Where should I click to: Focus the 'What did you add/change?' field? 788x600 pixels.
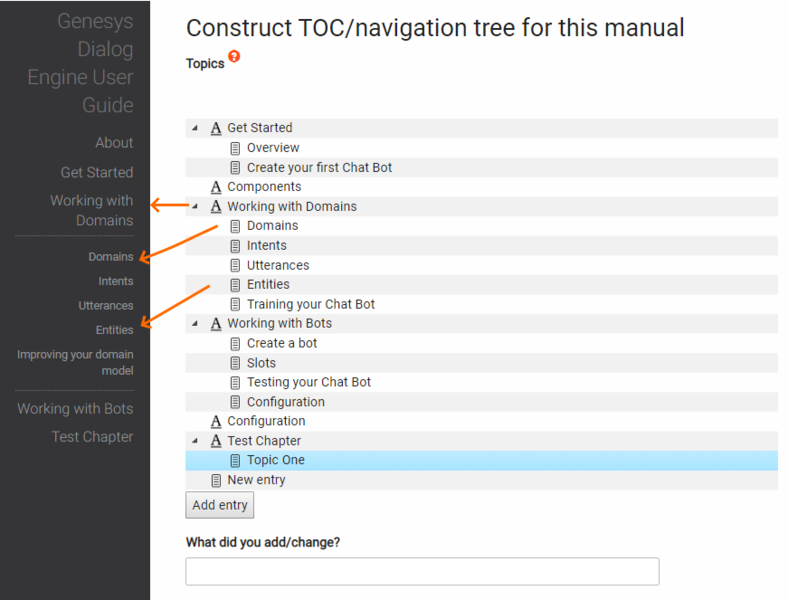(x=422, y=571)
